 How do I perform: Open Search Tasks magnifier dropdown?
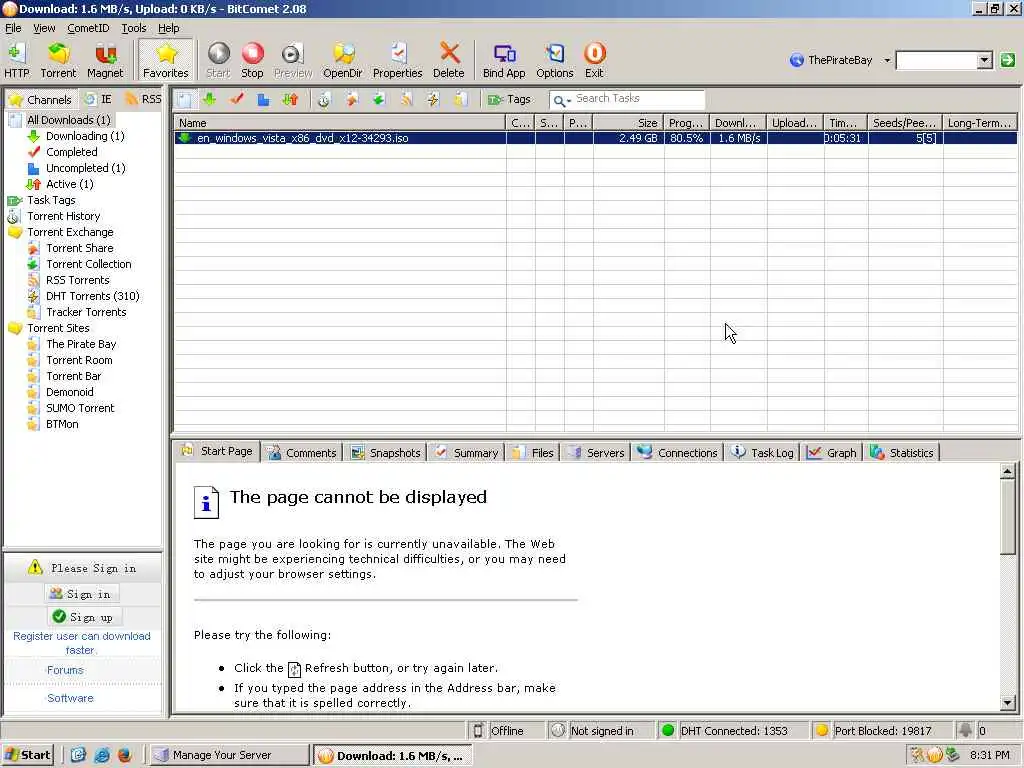click(562, 100)
